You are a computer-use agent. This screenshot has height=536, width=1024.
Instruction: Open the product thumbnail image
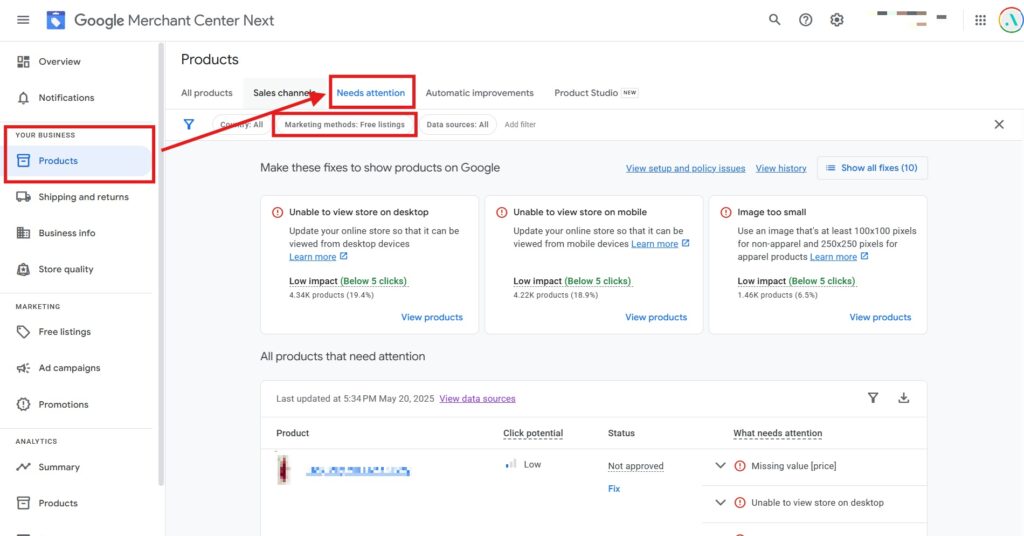(283, 469)
